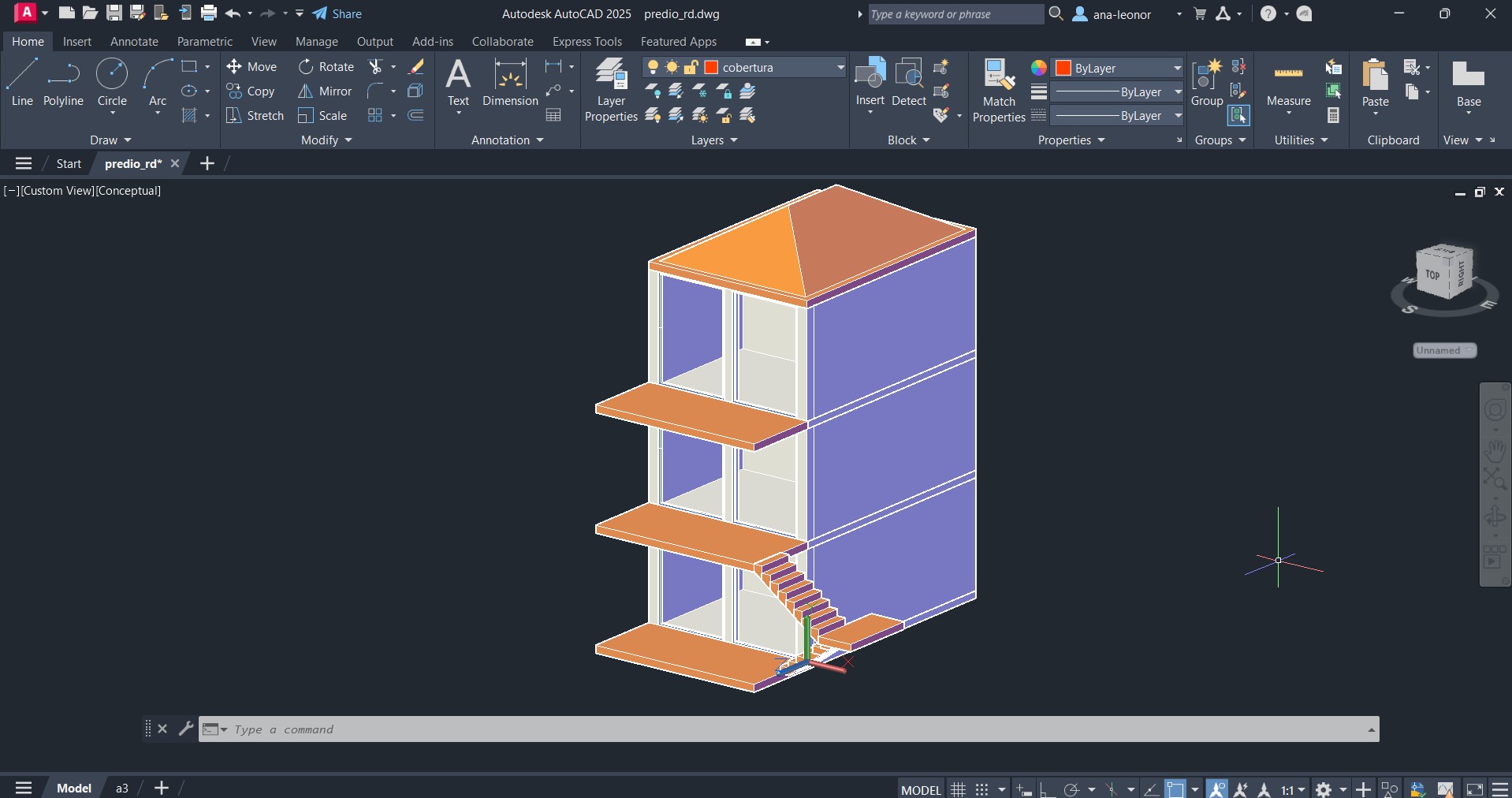This screenshot has height=798, width=1512.
Task: Switch to the Annotate ribbon tab
Action: [134, 42]
